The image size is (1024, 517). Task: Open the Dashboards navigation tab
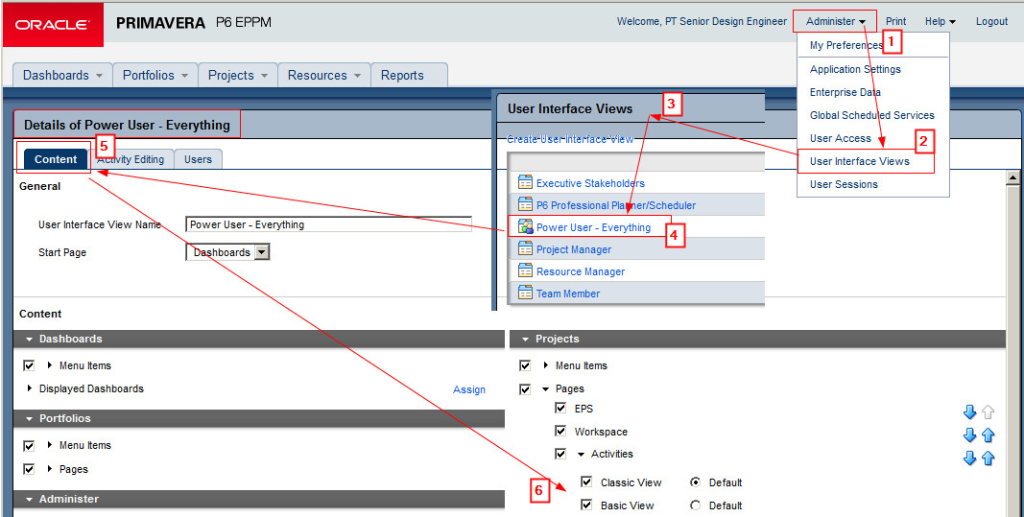pyautogui.click(x=63, y=75)
